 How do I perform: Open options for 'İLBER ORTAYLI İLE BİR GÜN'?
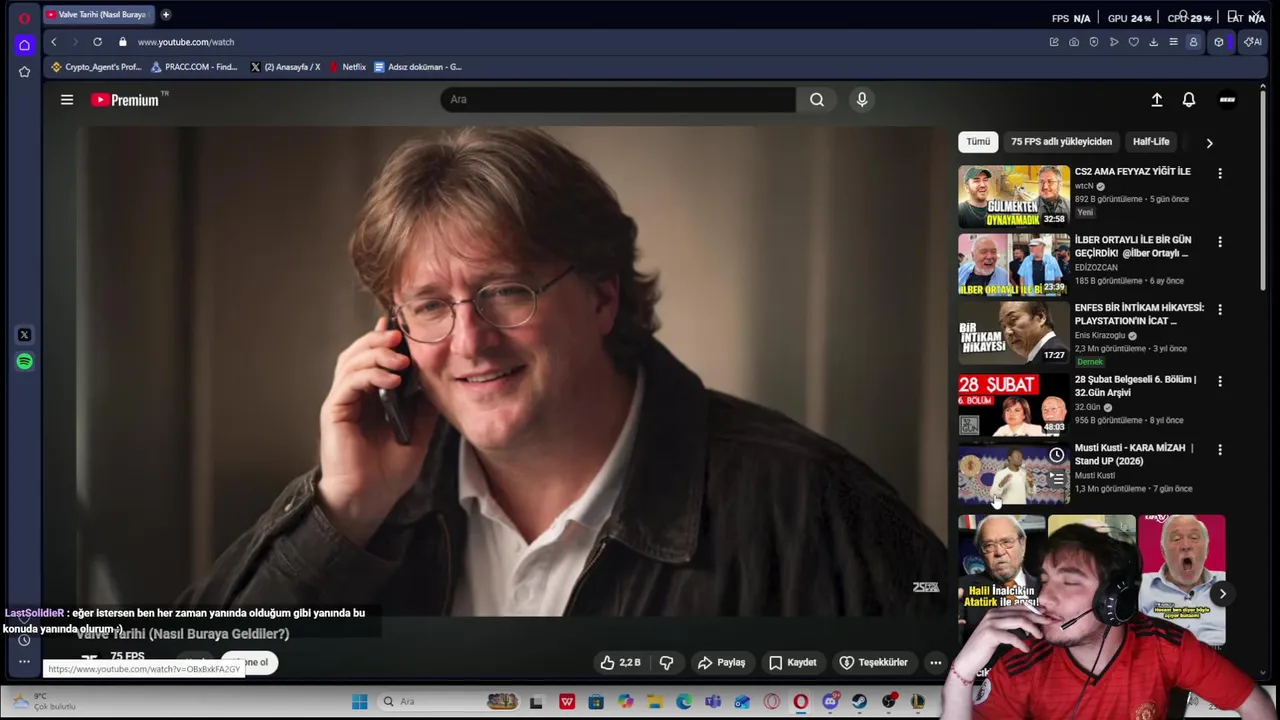pyautogui.click(x=1220, y=242)
